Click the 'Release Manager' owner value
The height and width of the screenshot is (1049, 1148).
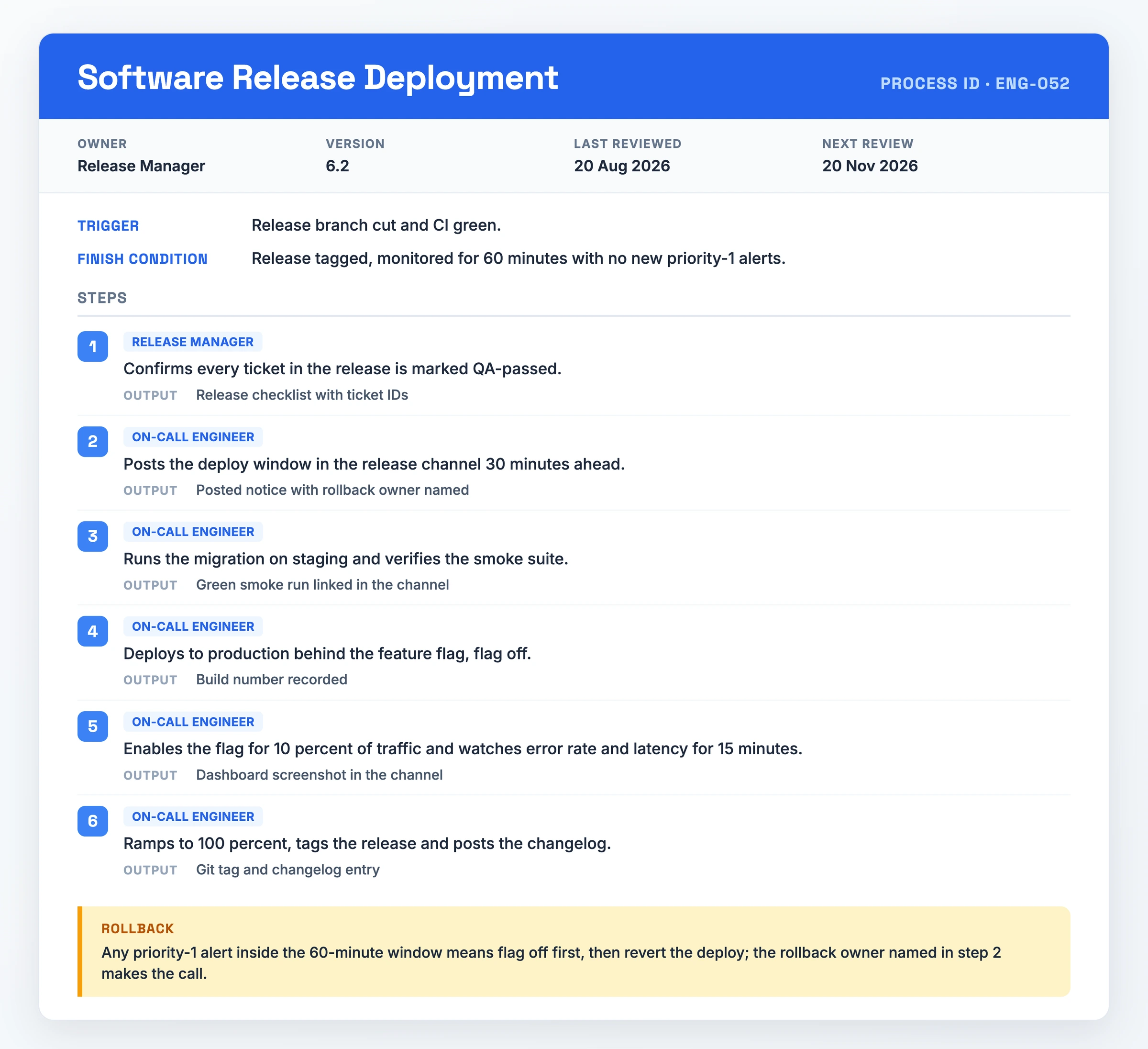[x=141, y=166]
